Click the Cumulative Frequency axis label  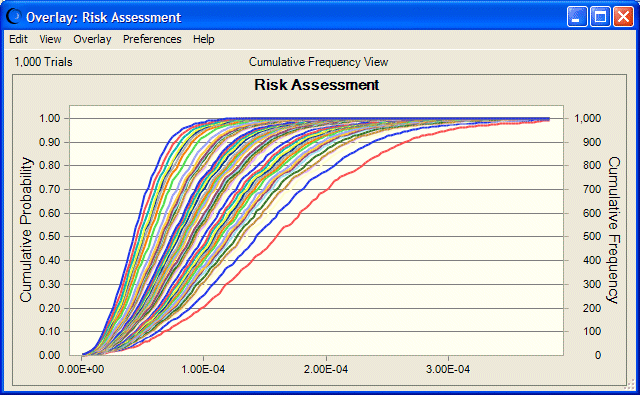tap(613, 230)
